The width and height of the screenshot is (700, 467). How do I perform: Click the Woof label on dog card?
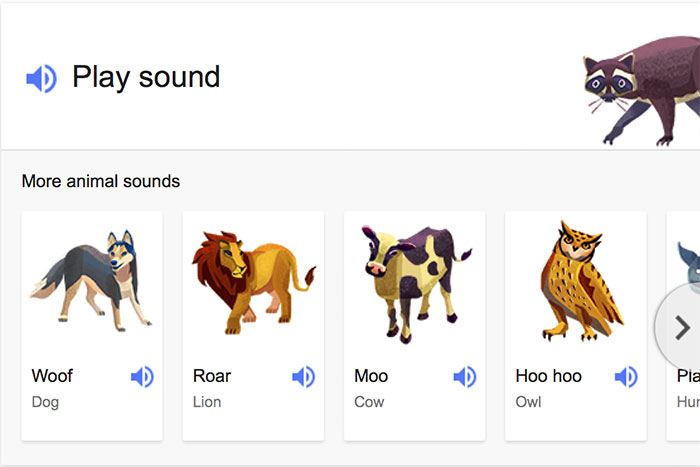[52, 377]
